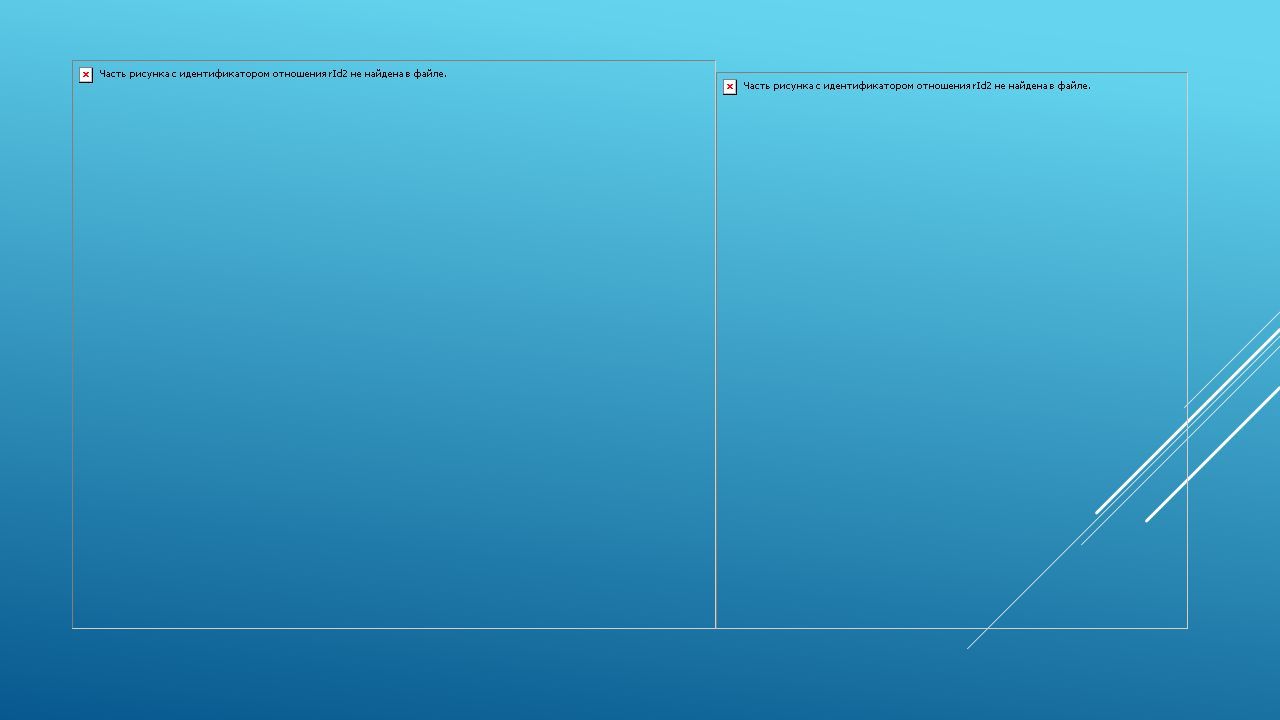Select the left placeholder's missing image error text
Viewport: 1280px width, 720px height.
[x=273, y=74]
